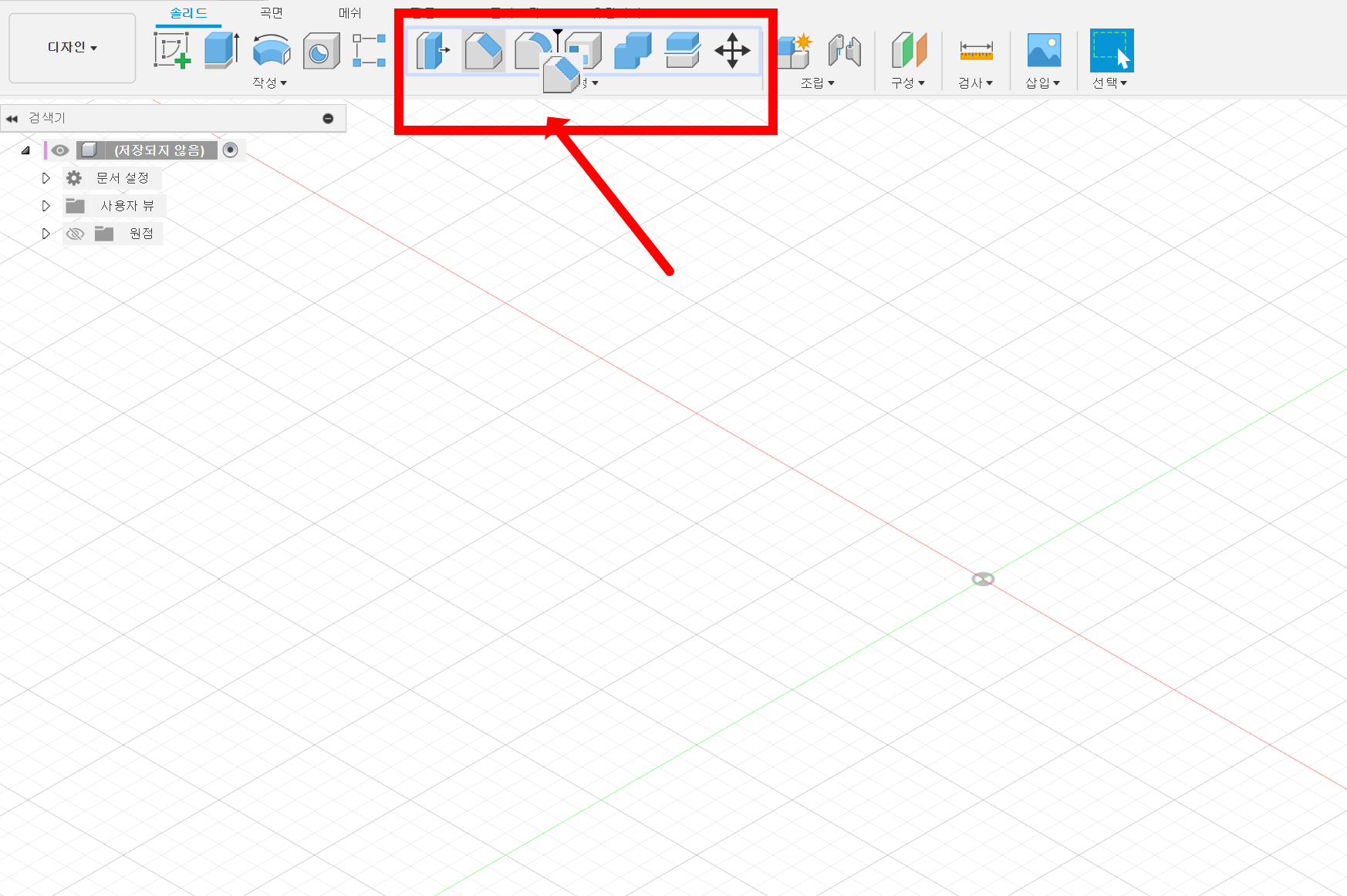This screenshot has width=1347, height=896.
Task: Open the 구성 panel dropdown
Action: [908, 83]
